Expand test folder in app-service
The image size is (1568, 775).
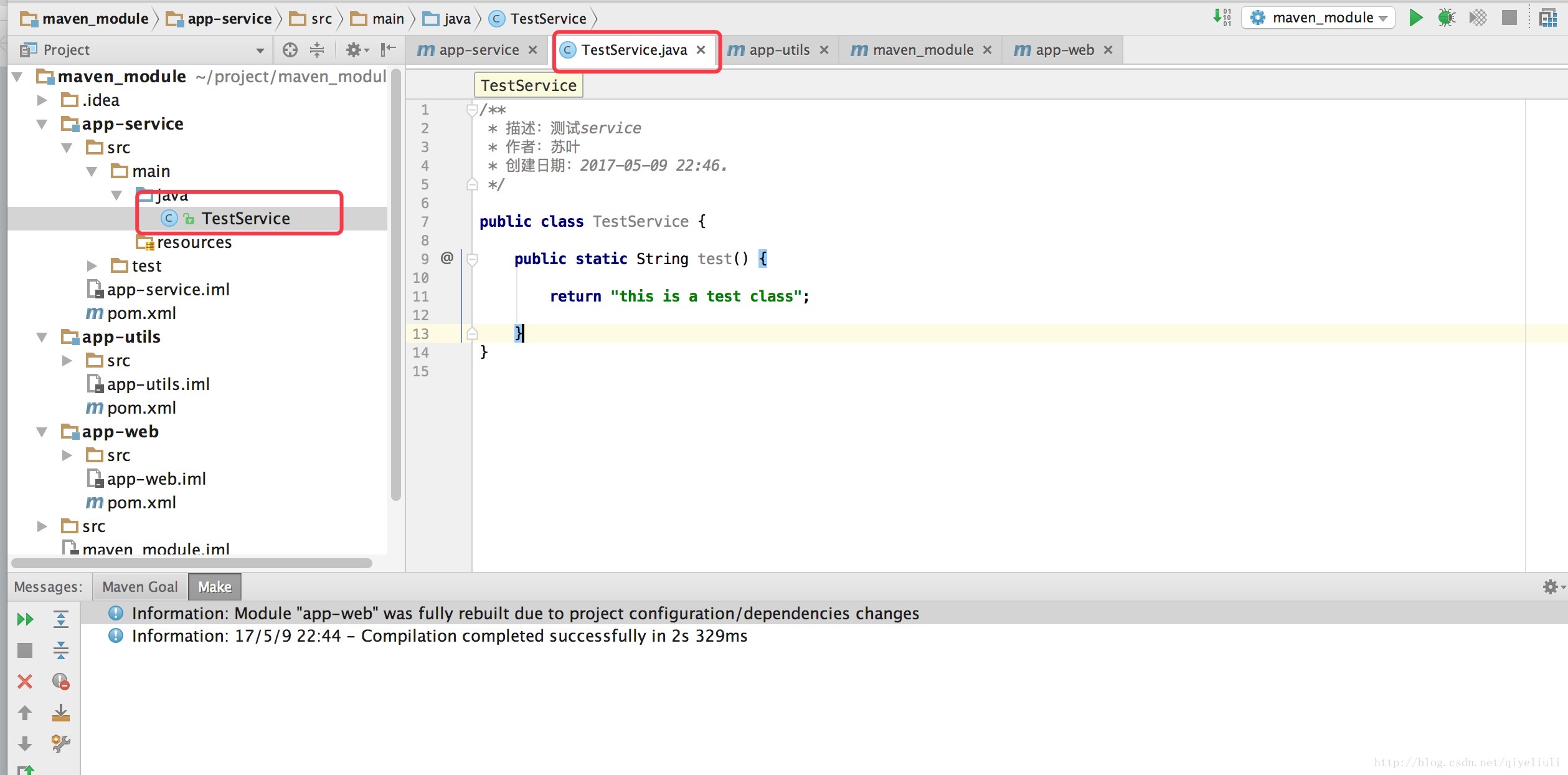pyautogui.click(x=92, y=266)
